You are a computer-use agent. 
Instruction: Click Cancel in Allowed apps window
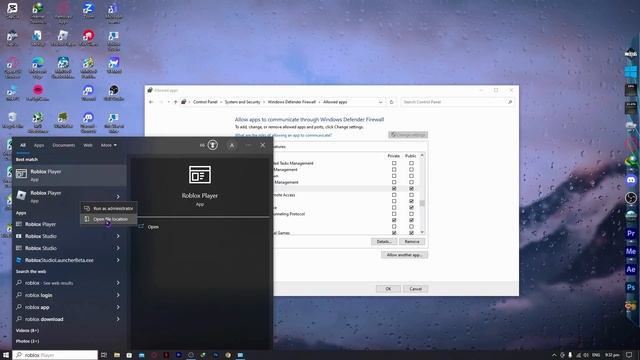point(416,289)
